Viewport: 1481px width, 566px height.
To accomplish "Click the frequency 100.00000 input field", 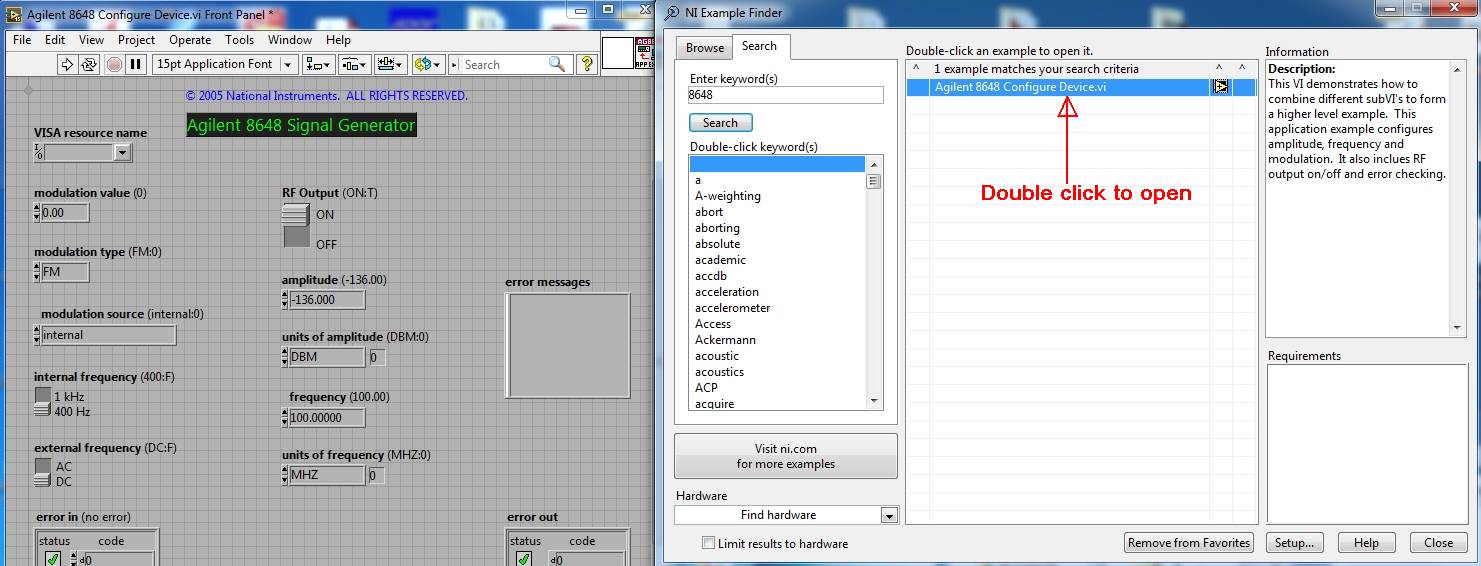I will pos(327,418).
